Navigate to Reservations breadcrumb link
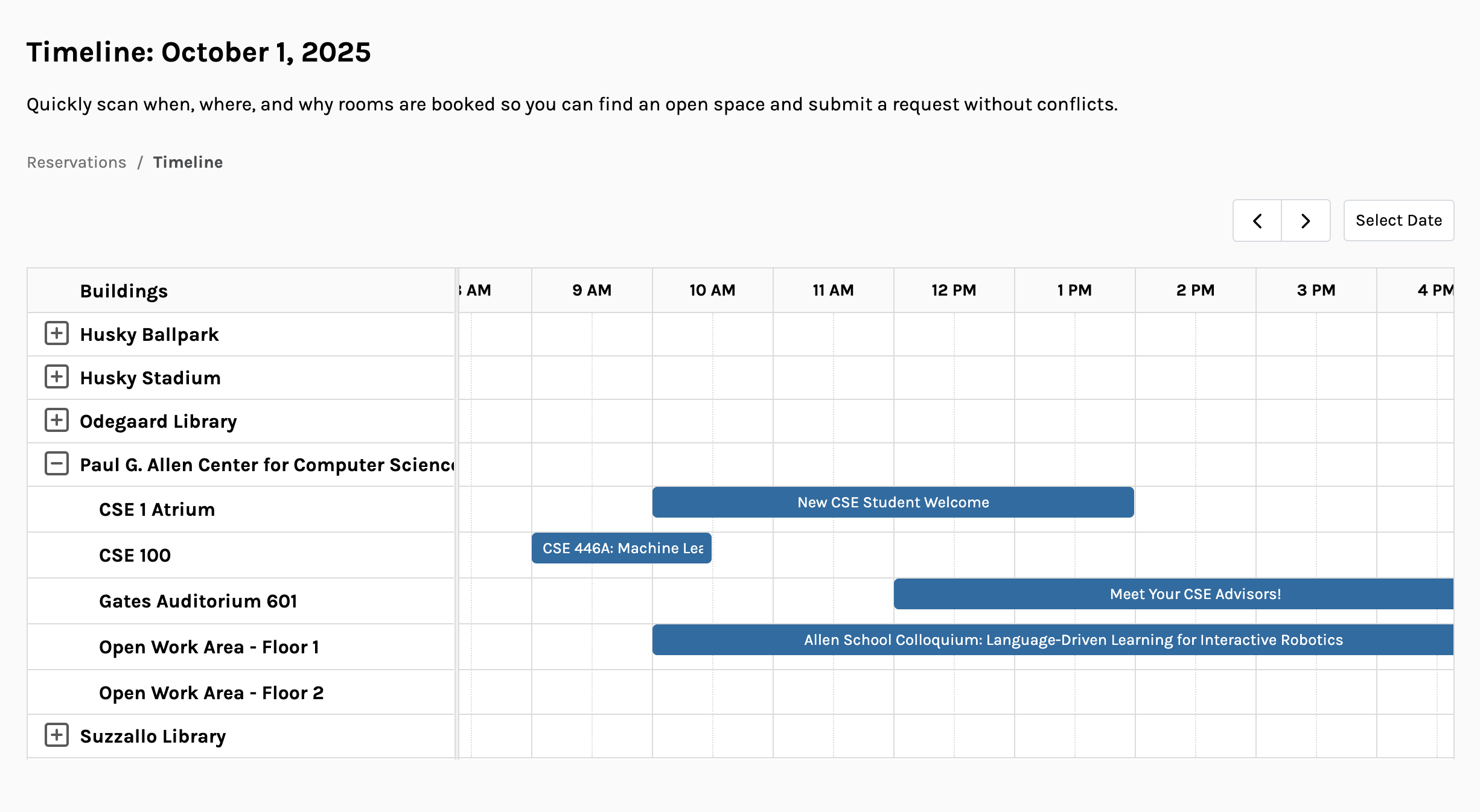Screen dimensions: 1480x812 [77, 162]
